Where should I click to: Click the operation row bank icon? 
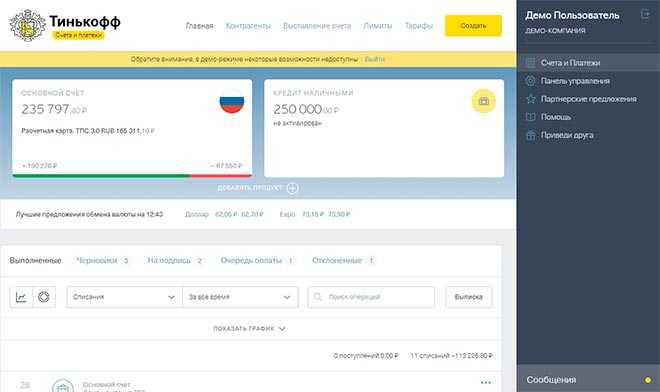[63, 386]
